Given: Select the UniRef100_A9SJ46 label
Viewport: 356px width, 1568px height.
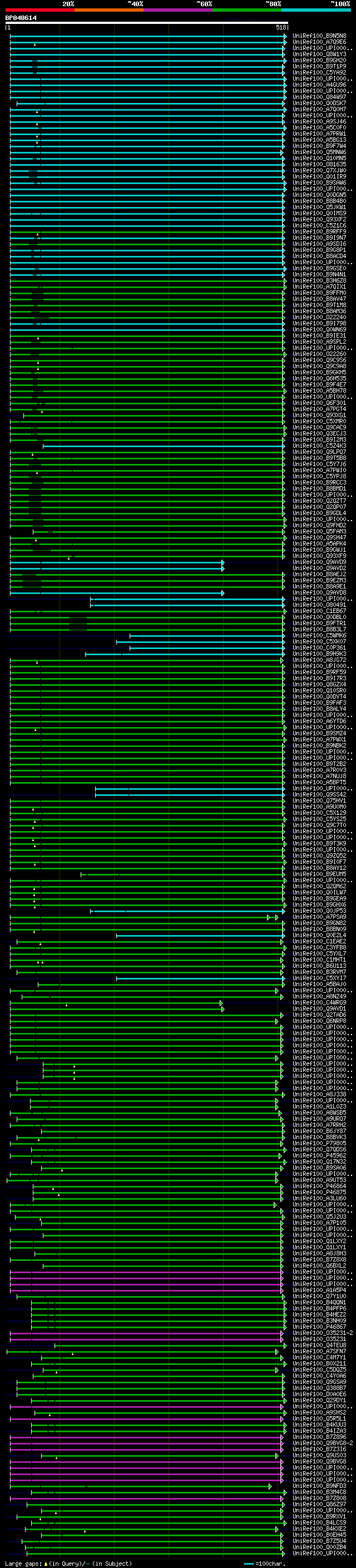Looking at the screenshot, I should 319,122.
